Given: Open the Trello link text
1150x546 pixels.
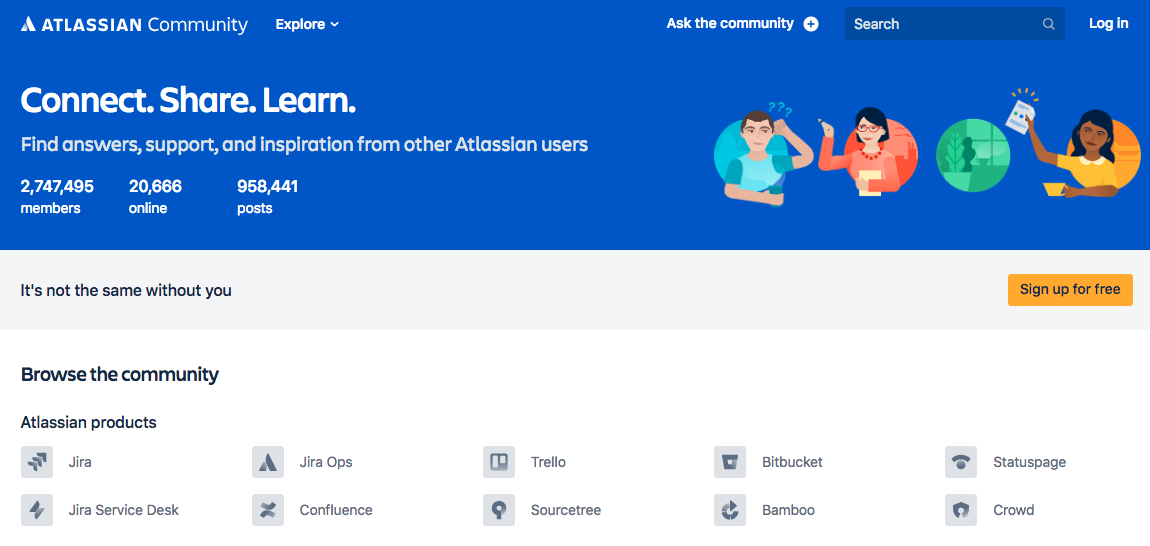Looking at the screenshot, I should click(548, 462).
